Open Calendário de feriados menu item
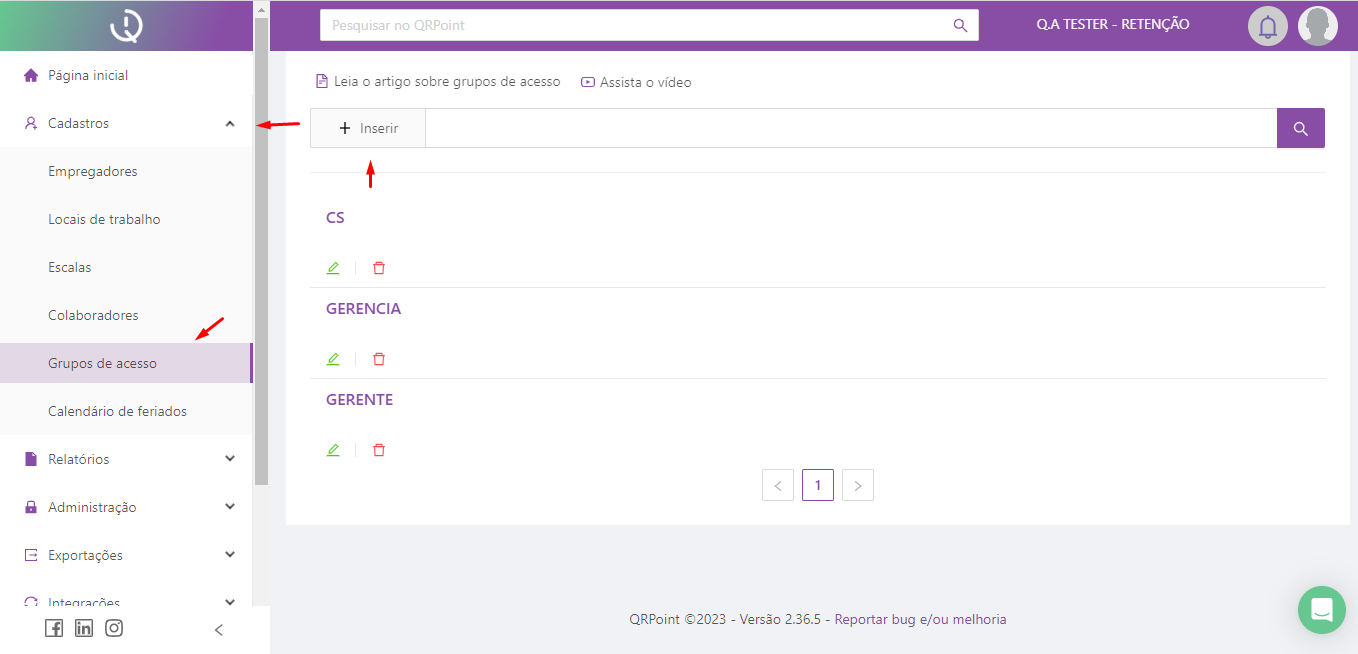 pyautogui.click(x=117, y=412)
